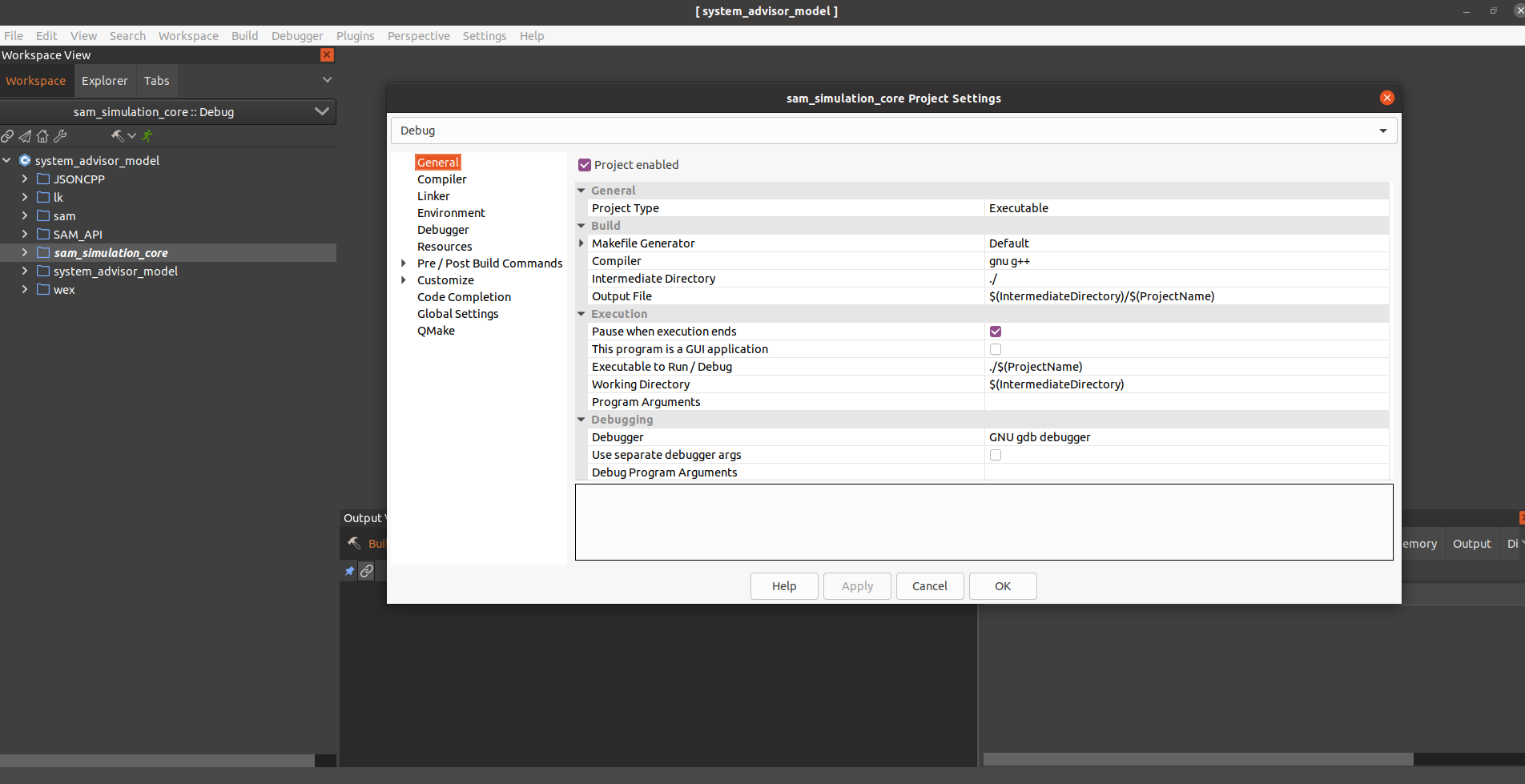The height and width of the screenshot is (784, 1525).
Task: Click the home icon in Workspace toolbar
Action: pos(42,136)
